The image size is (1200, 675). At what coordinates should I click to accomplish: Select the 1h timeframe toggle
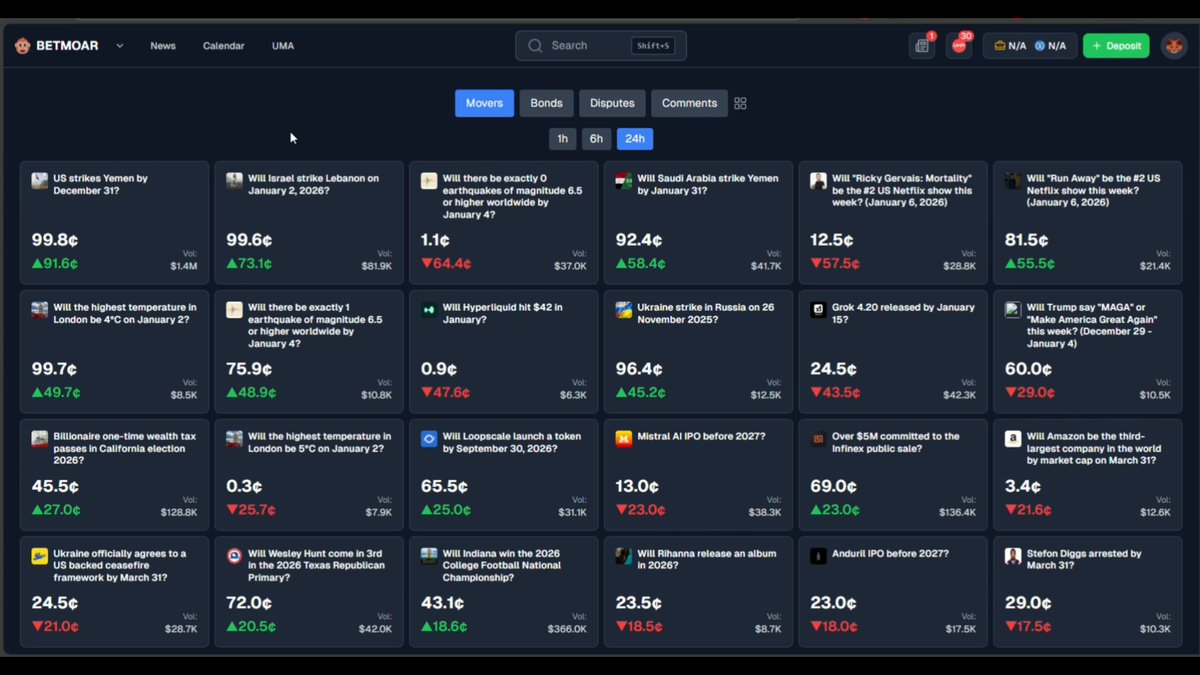pos(562,139)
